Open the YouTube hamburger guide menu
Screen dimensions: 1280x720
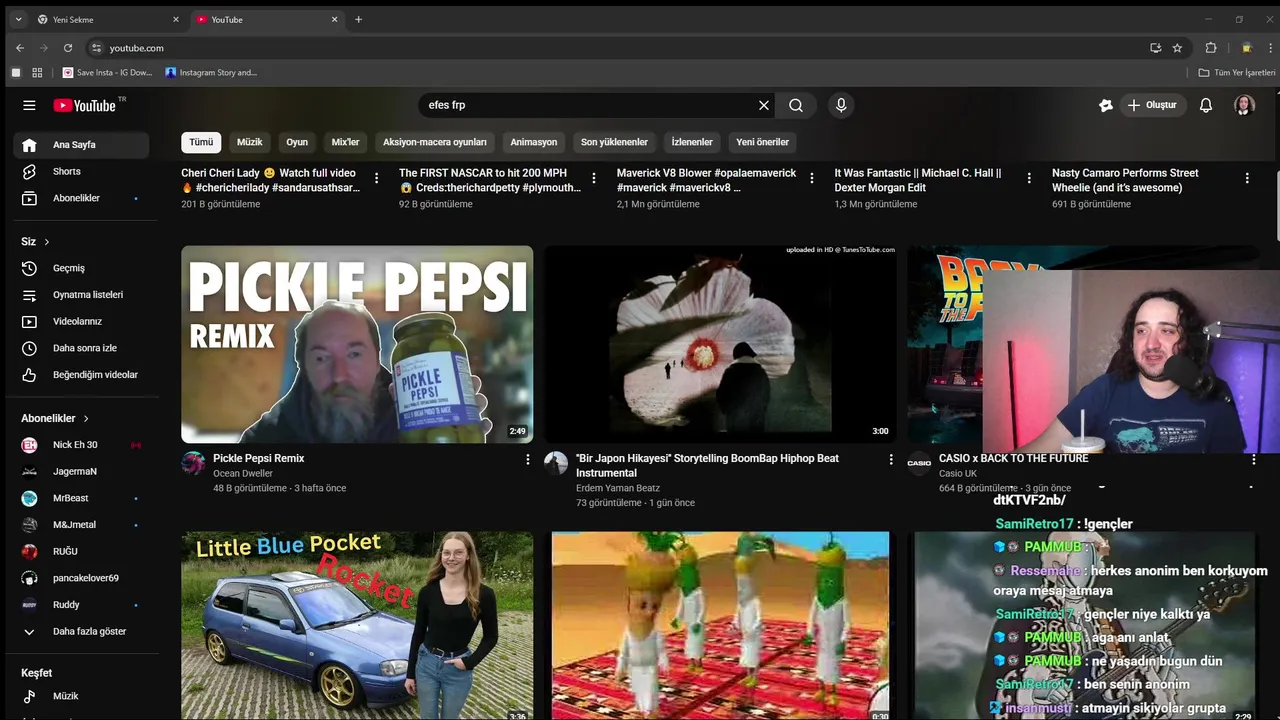29,105
